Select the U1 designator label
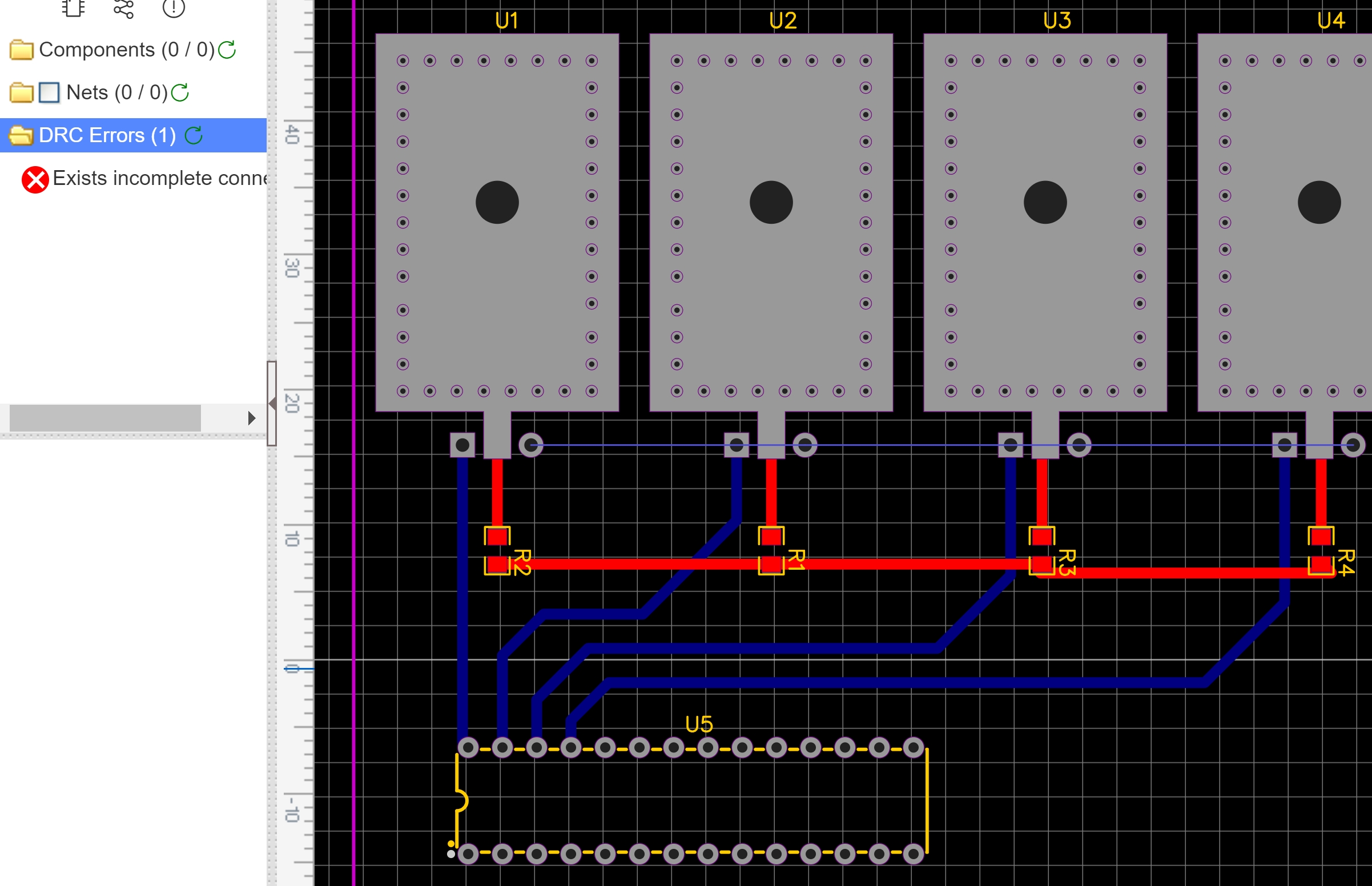Image resolution: width=1372 pixels, height=886 pixels. point(507,21)
